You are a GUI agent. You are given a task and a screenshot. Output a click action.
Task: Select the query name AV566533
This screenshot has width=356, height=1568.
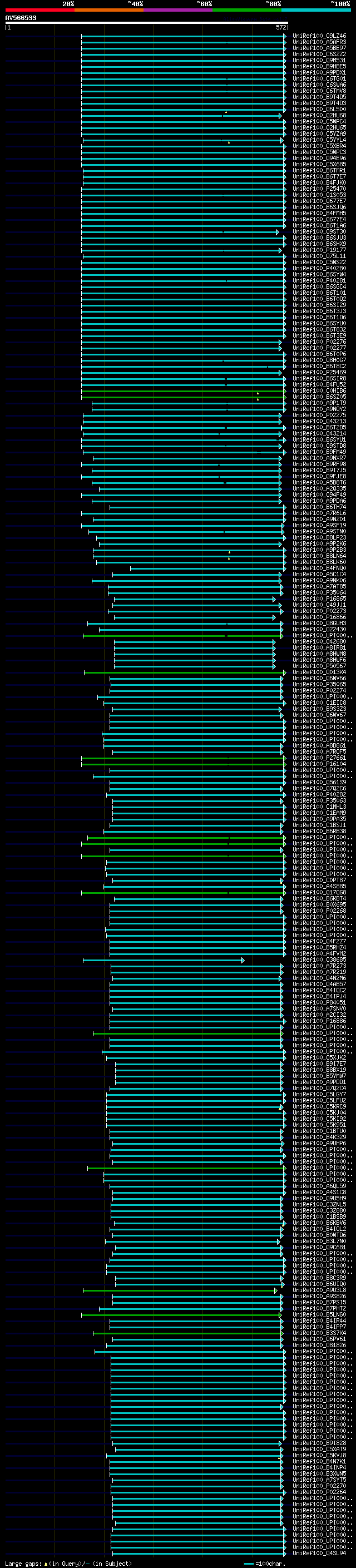point(21,18)
